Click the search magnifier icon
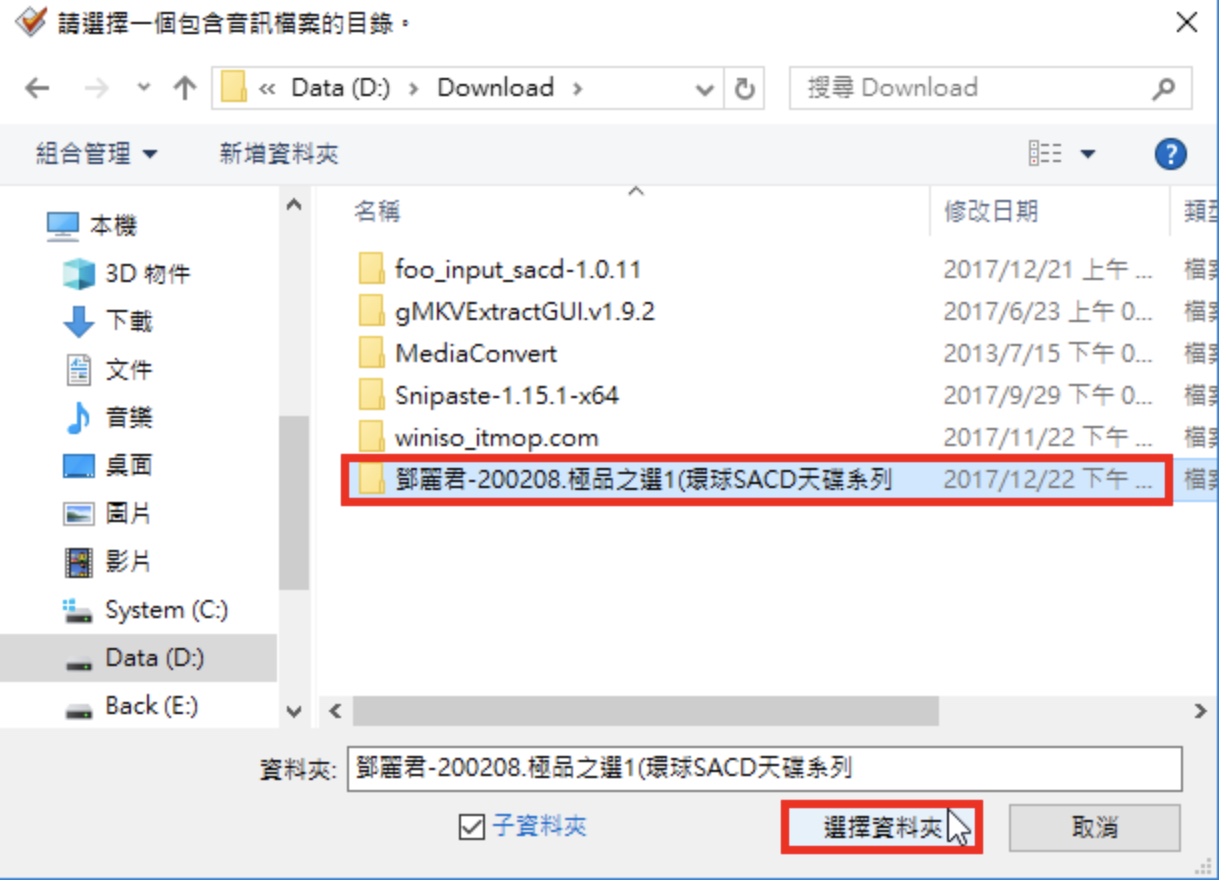Screen dimensions: 1226x884 point(1163,88)
